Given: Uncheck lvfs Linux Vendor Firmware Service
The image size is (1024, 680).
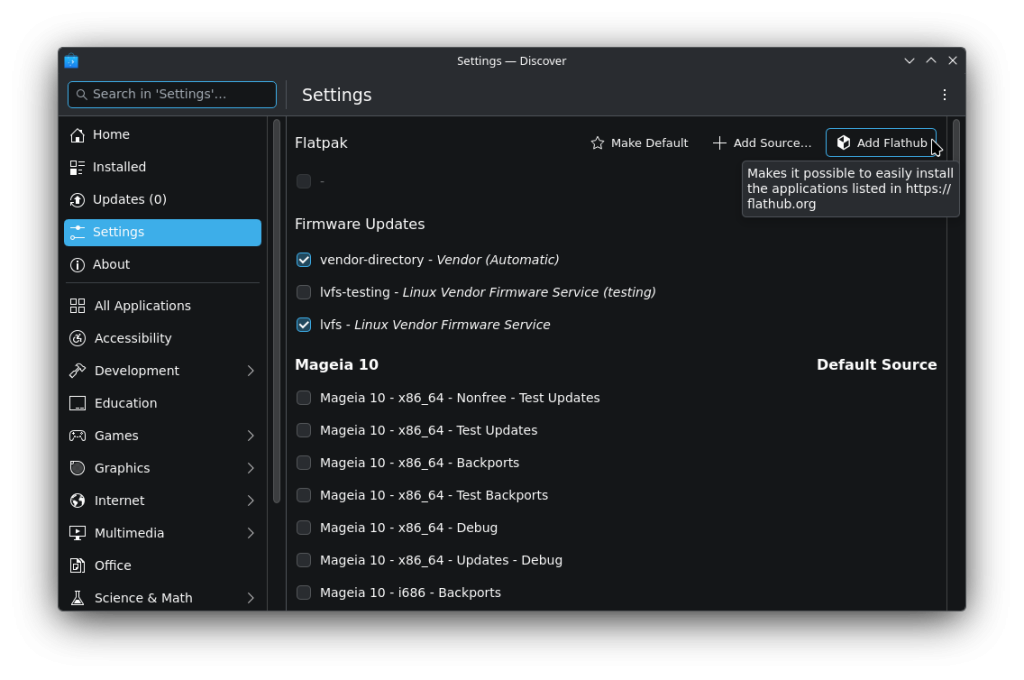Looking at the screenshot, I should (x=304, y=325).
